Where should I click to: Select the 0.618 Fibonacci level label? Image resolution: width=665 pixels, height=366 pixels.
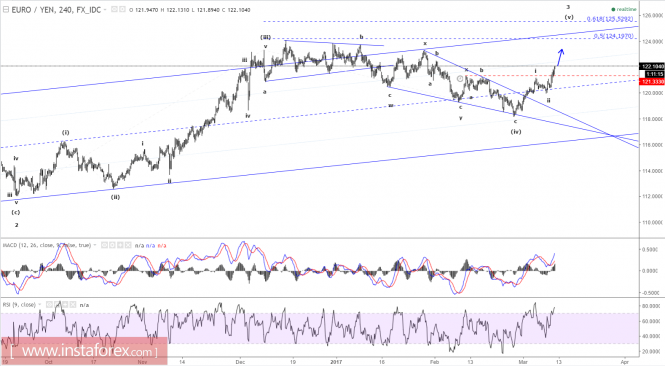pyautogui.click(x=610, y=19)
